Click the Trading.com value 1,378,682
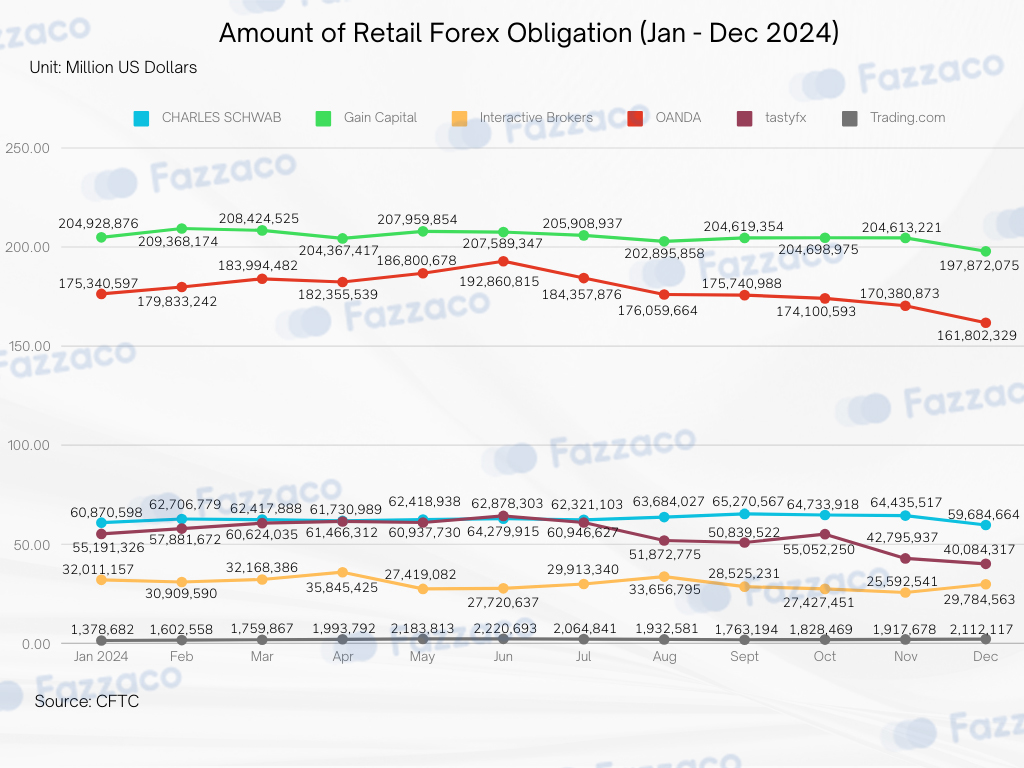The height and width of the screenshot is (768, 1024). [102, 630]
